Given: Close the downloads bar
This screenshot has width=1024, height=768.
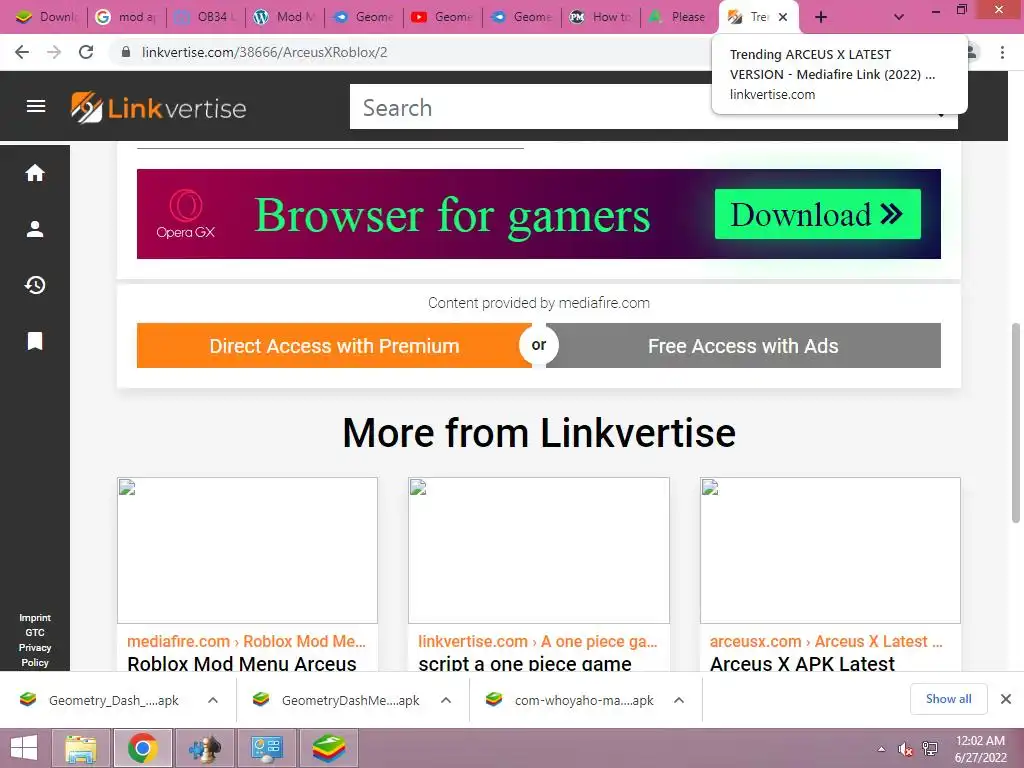Looking at the screenshot, I should point(1006,699).
